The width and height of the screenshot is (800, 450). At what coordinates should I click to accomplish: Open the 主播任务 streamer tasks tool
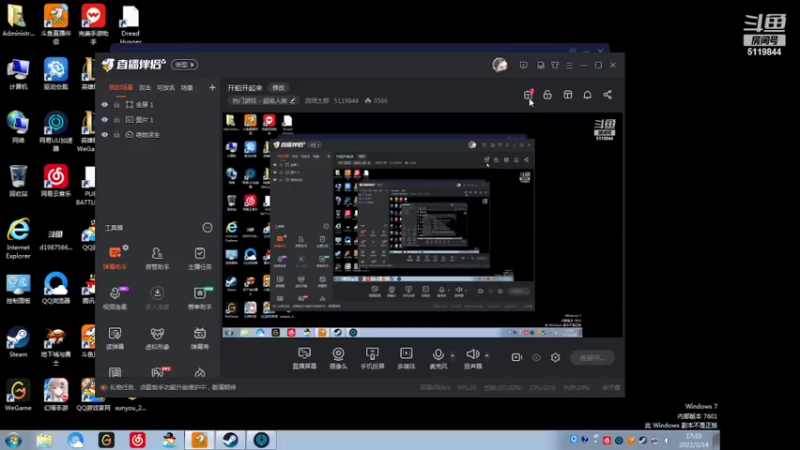199,257
